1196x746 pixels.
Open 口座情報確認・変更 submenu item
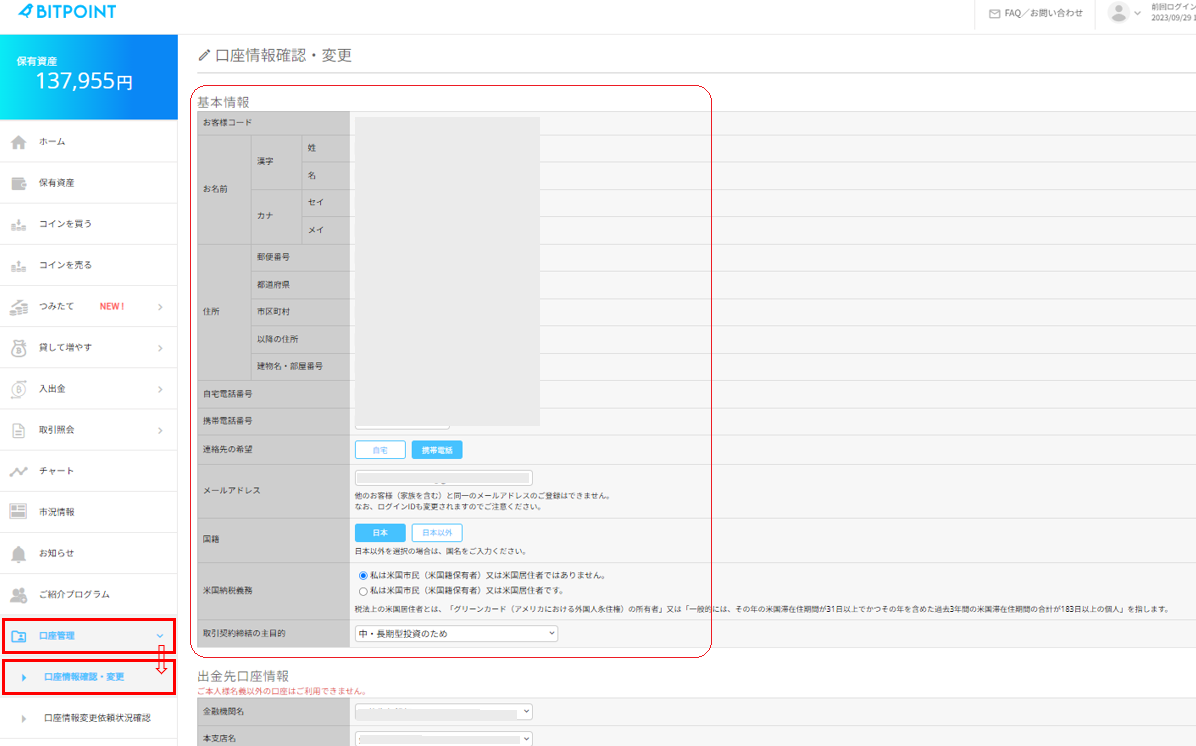(88, 677)
